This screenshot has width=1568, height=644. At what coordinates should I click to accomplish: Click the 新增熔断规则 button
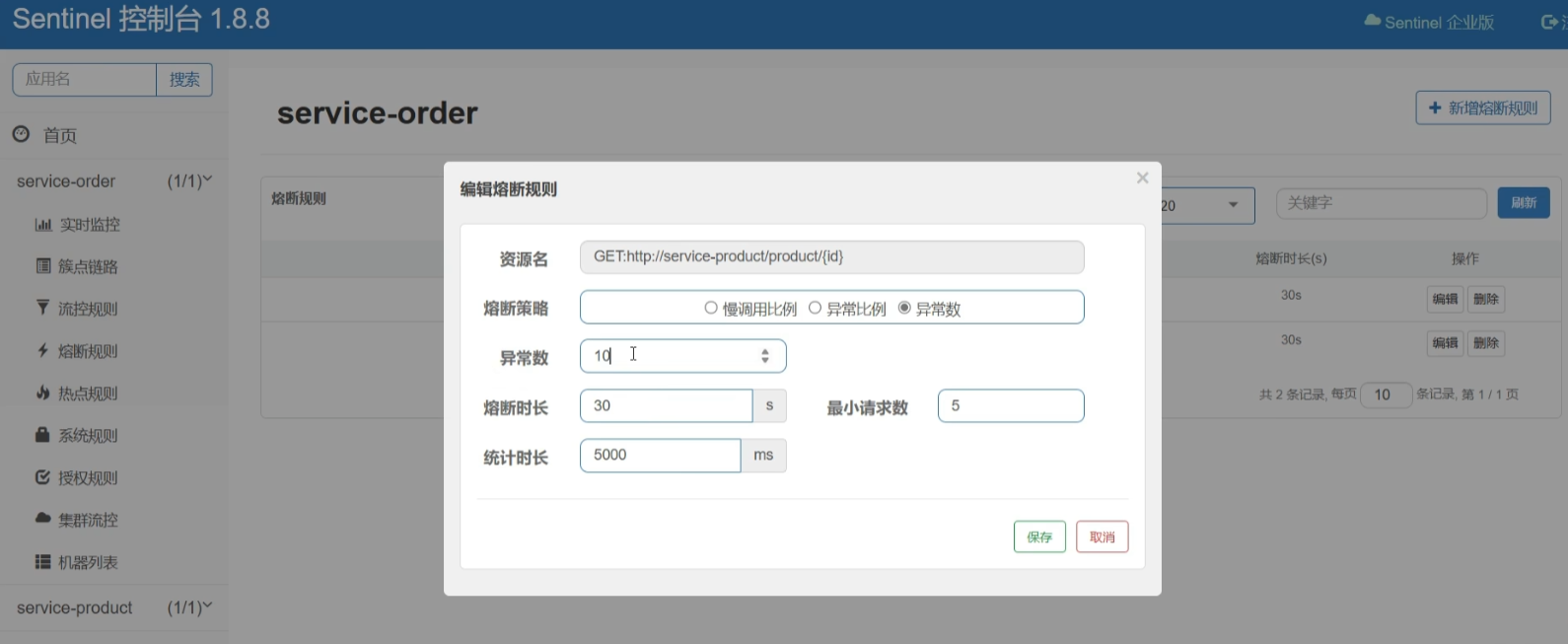coord(1483,107)
